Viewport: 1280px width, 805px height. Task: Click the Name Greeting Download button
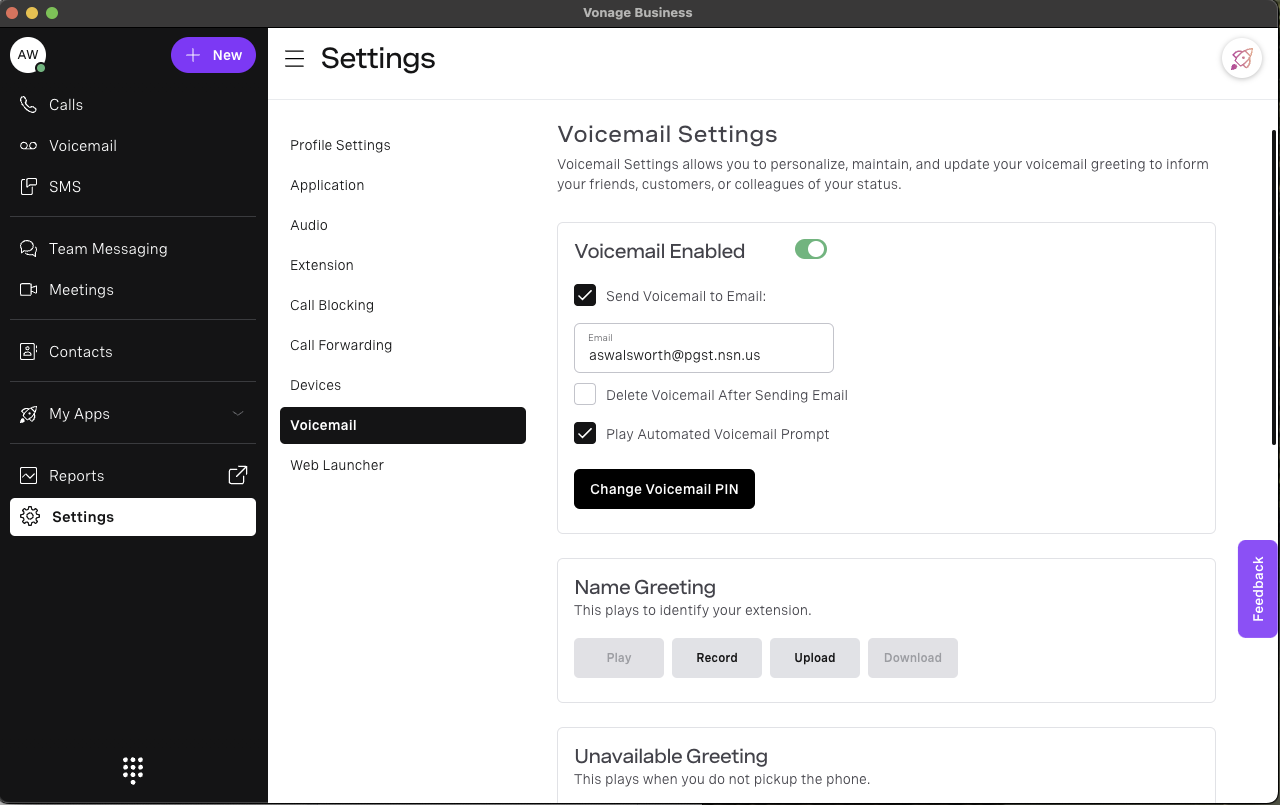913,658
